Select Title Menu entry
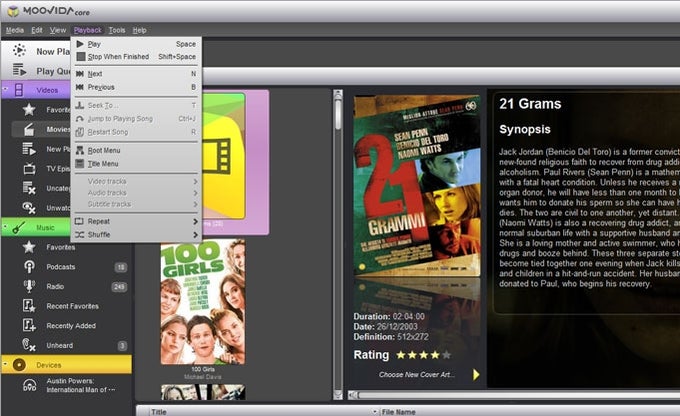 click(x=136, y=164)
